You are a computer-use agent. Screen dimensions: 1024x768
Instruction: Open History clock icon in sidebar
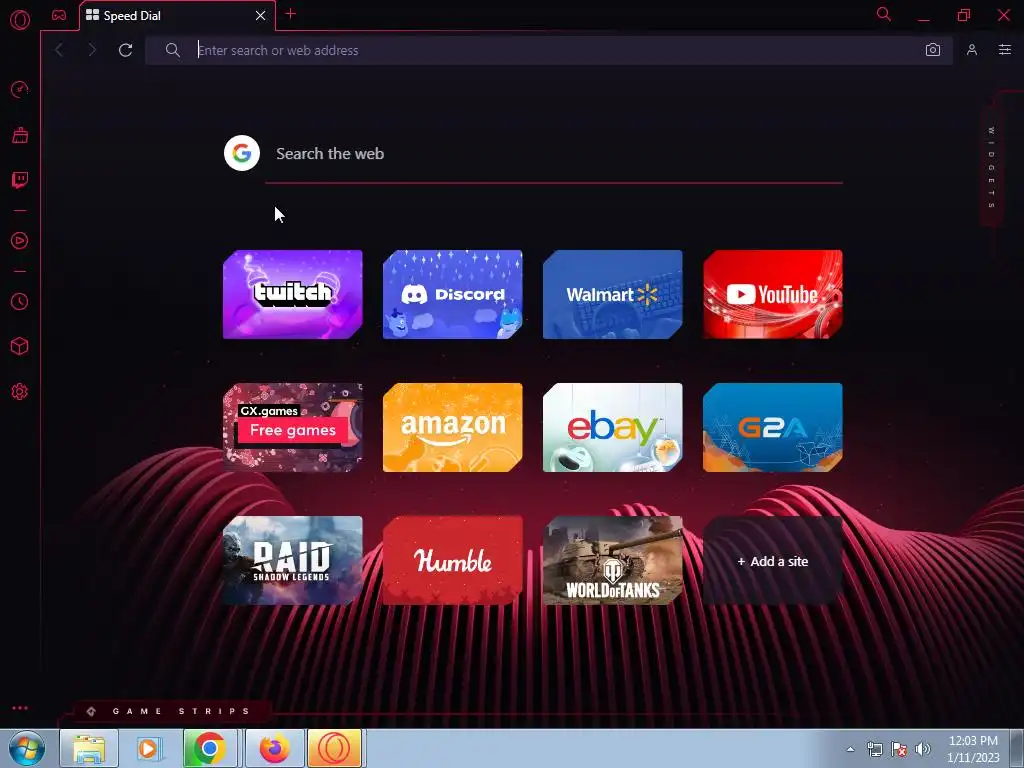click(x=20, y=302)
